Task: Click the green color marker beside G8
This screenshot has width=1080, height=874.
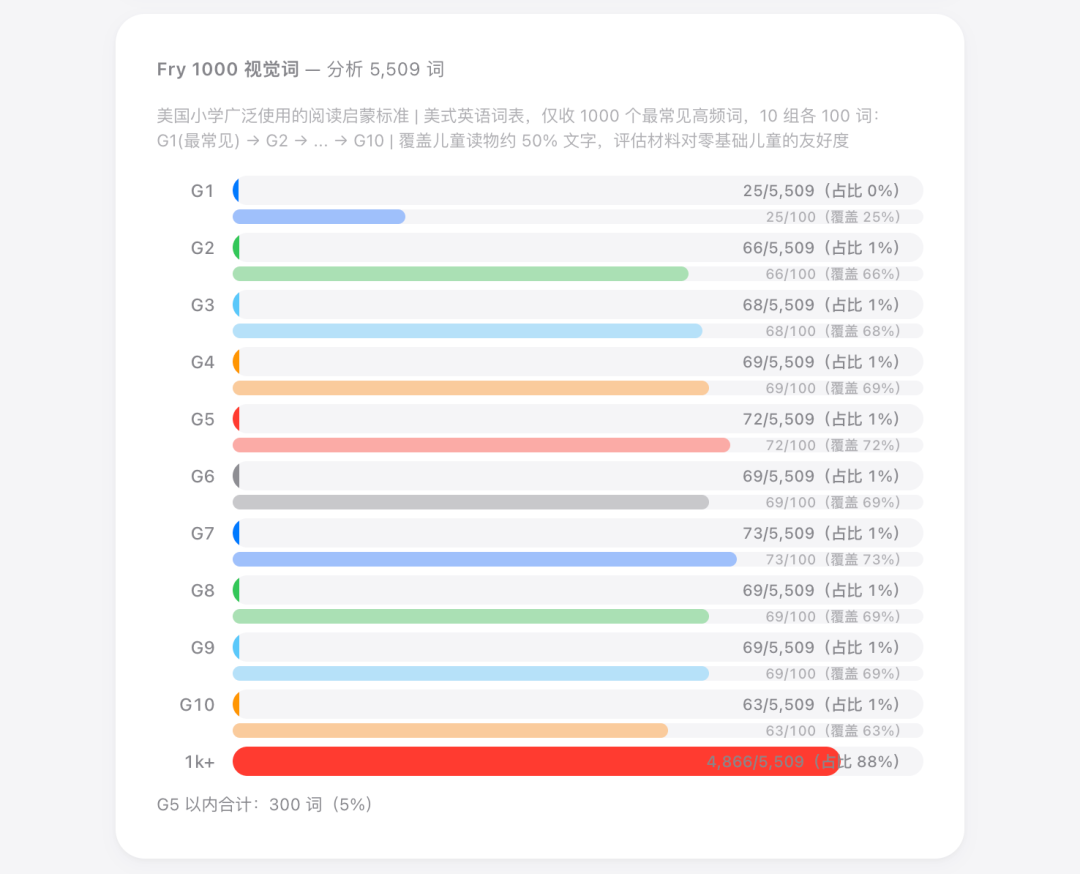Action: (x=236, y=590)
